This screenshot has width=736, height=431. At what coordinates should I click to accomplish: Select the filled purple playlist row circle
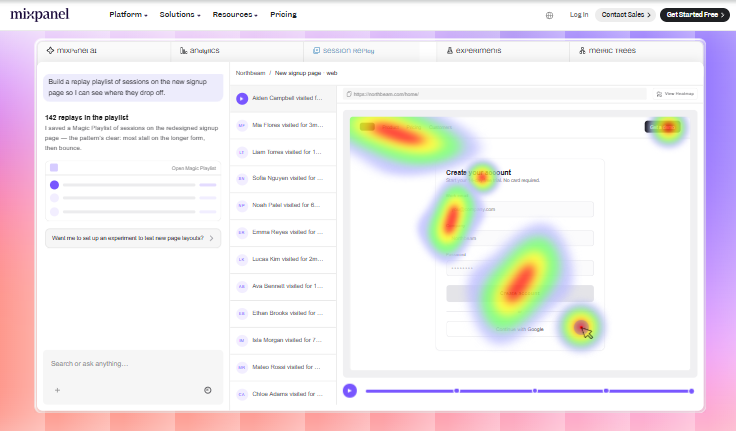tap(54, 185)
